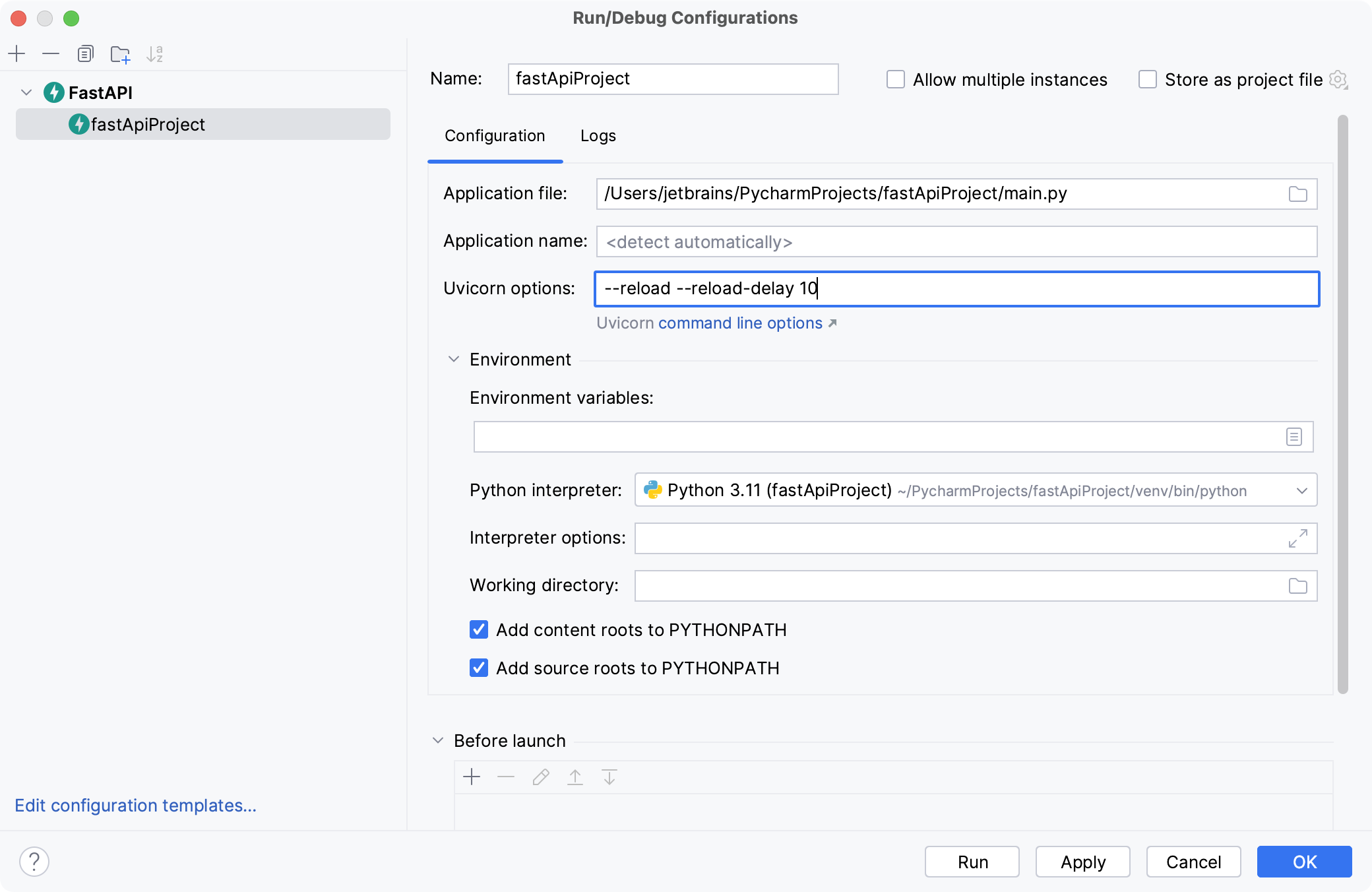The image size is (1372, 892).
Task: Click the Run button
Action: pos(972,862)
